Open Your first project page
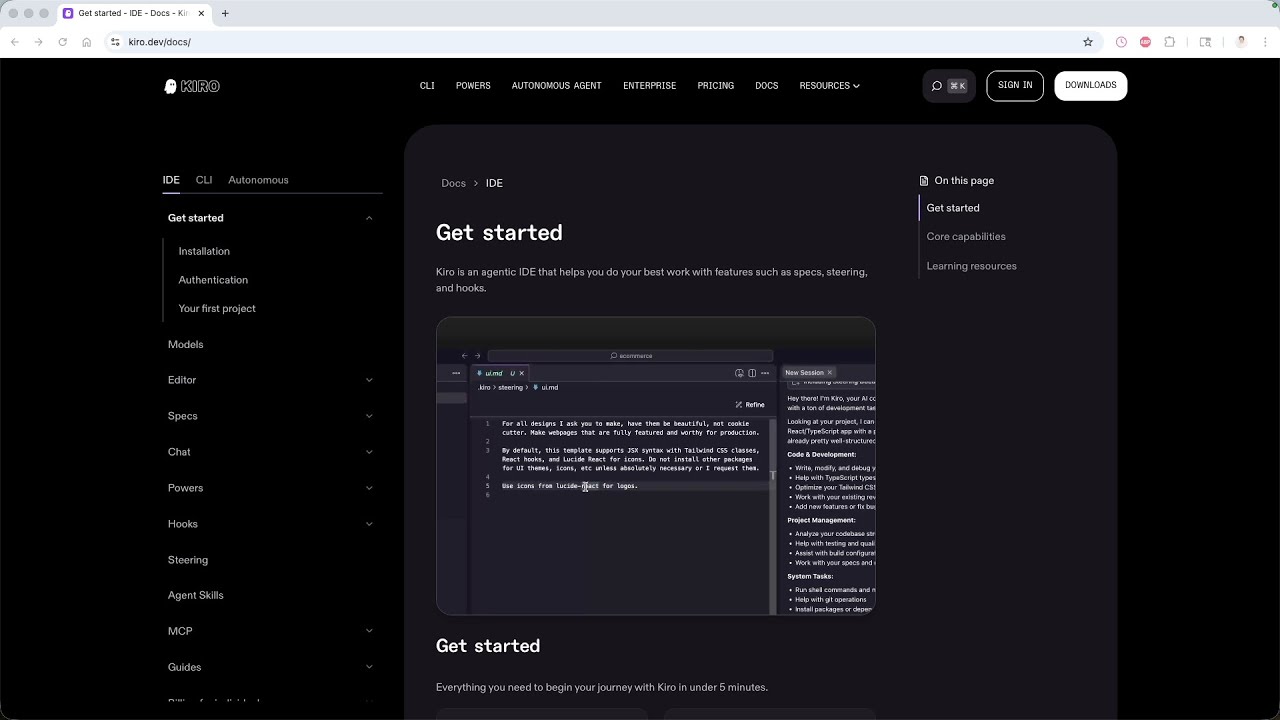The height and width of the screenshot is (720, 1280). point(217,308)
